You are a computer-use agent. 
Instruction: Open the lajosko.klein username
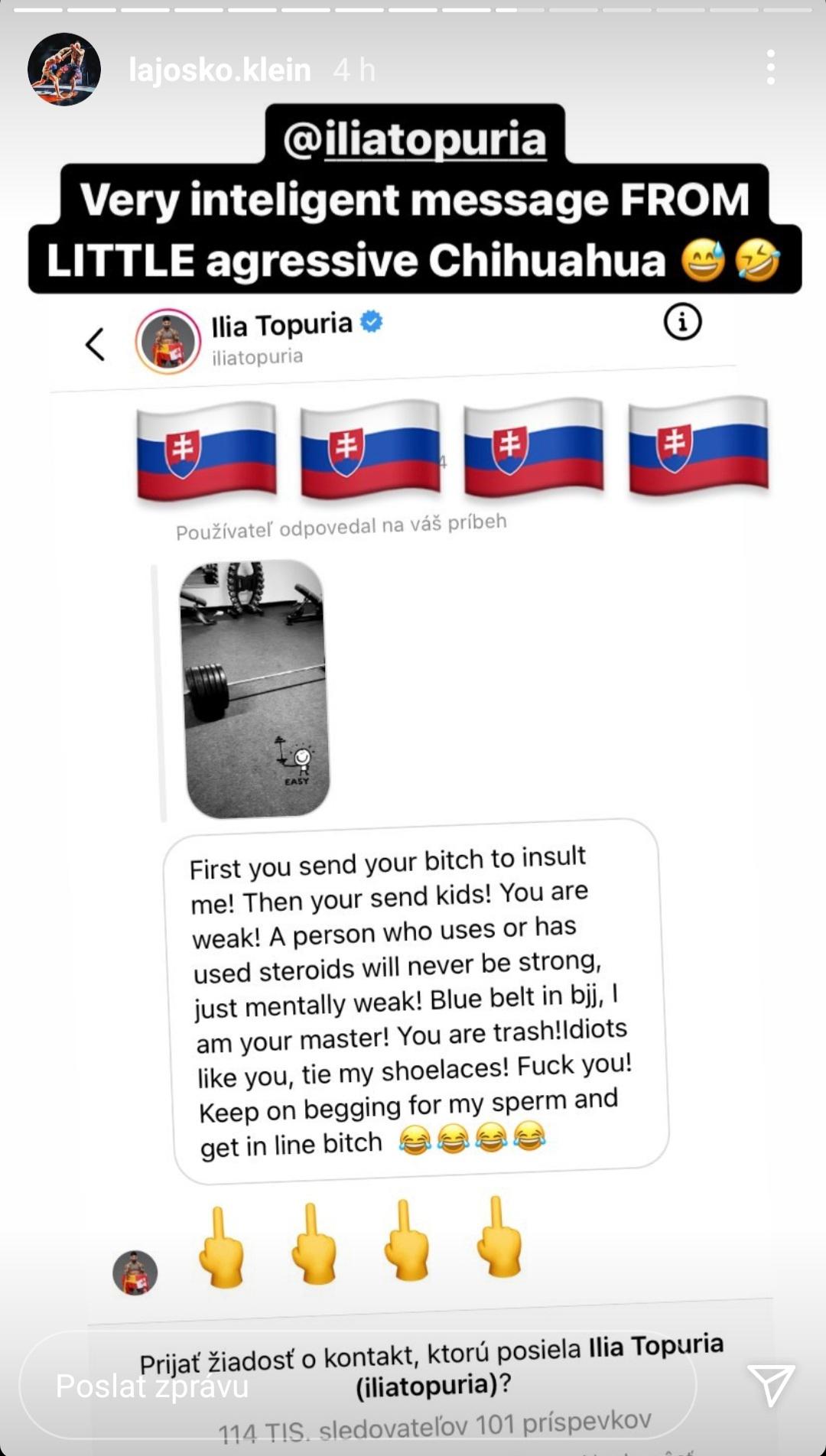click(220, 70)
